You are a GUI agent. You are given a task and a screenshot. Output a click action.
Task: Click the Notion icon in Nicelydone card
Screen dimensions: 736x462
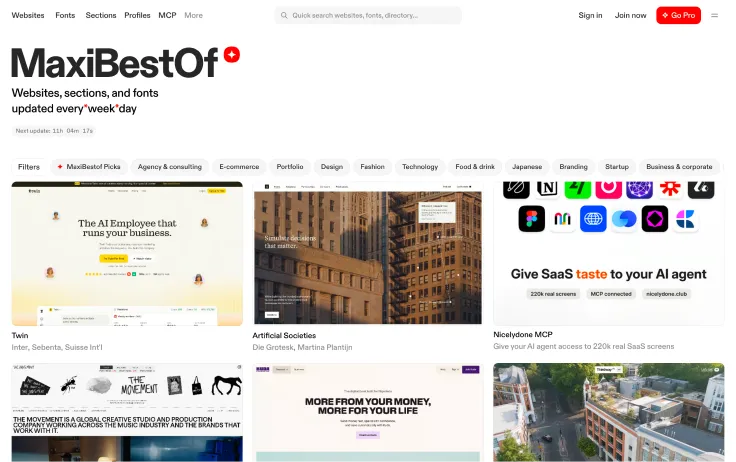[x=547, y=188]
